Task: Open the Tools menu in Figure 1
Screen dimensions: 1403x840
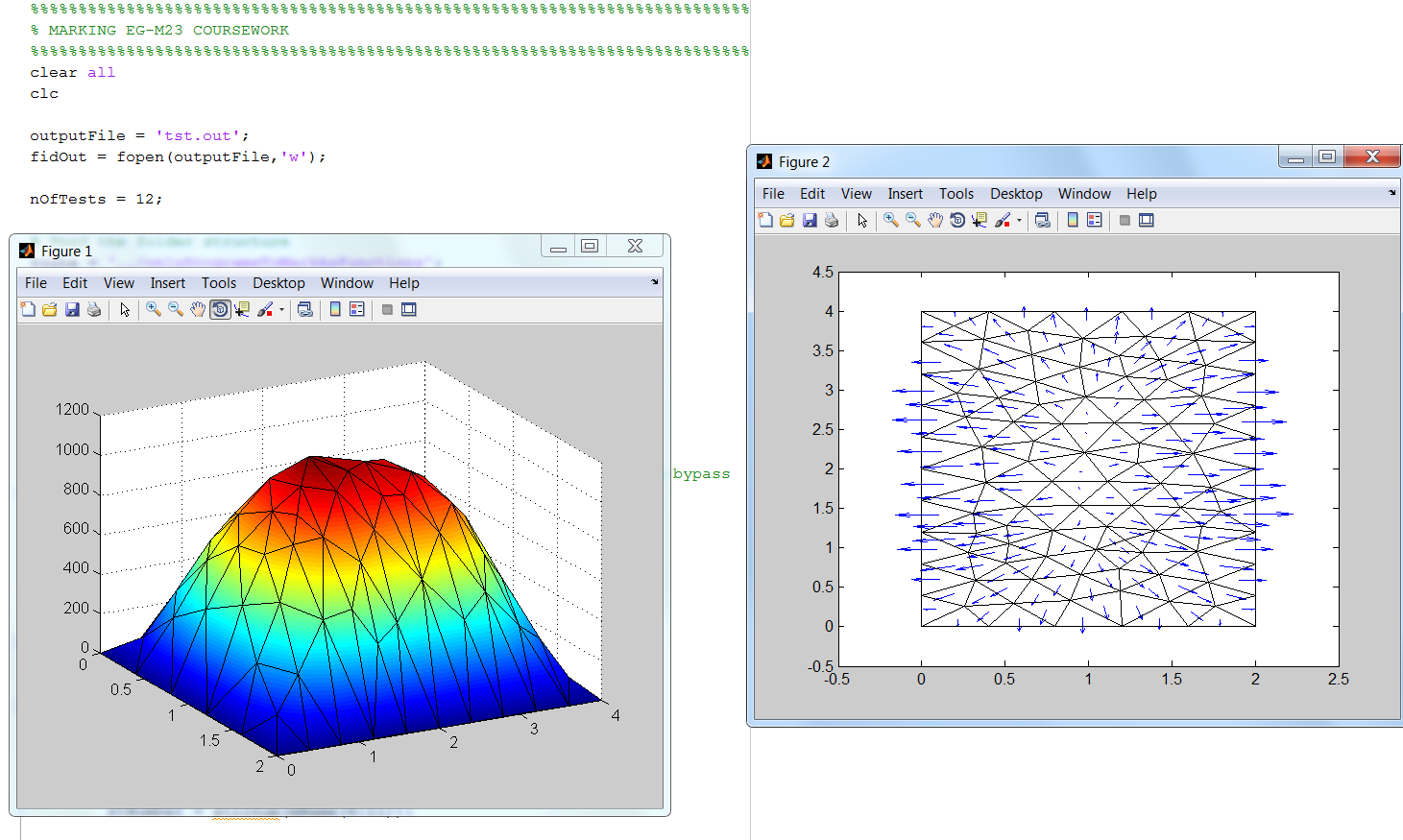Action: [x=219, y=283]
